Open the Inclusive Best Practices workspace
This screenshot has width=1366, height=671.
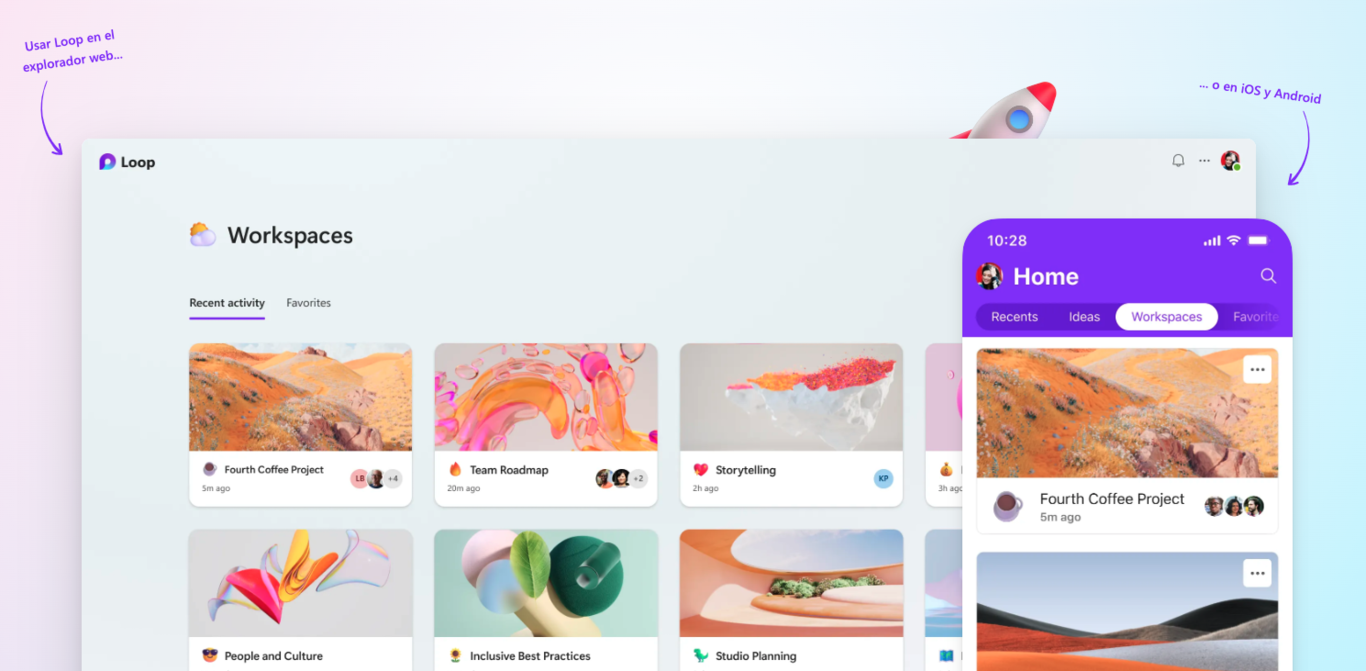click(x=546, y=600)
